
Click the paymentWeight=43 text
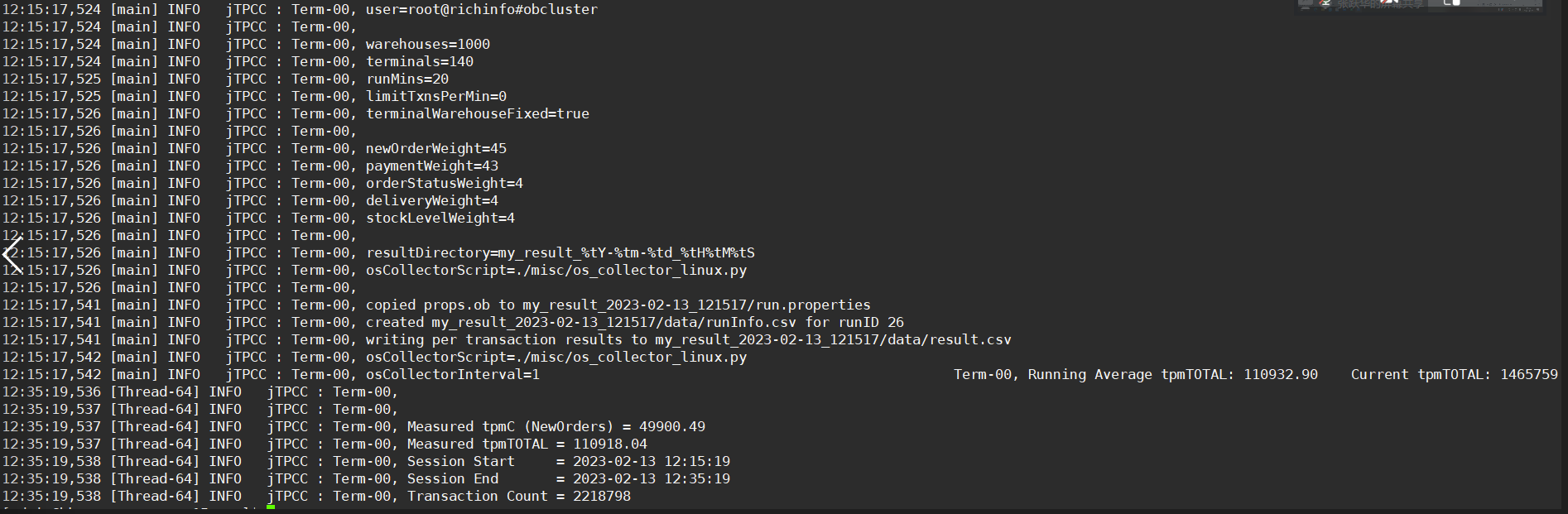[432, 166]
